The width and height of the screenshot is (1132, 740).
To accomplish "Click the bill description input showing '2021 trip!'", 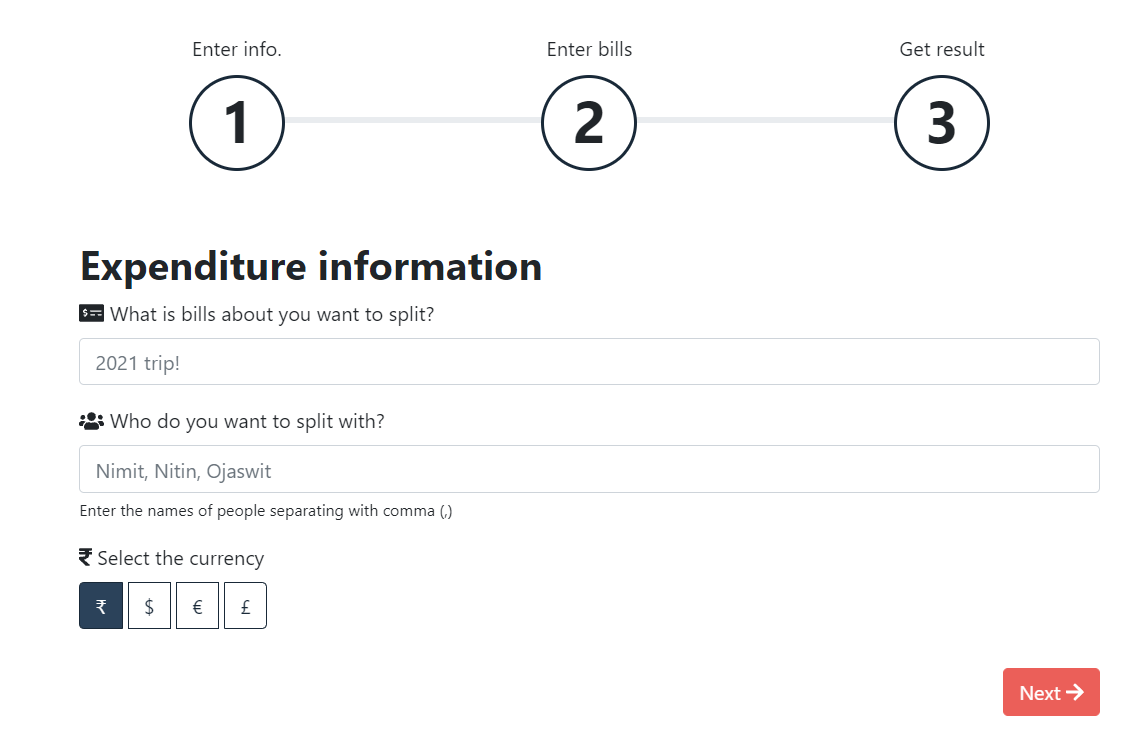I will (x=588, y=361).
